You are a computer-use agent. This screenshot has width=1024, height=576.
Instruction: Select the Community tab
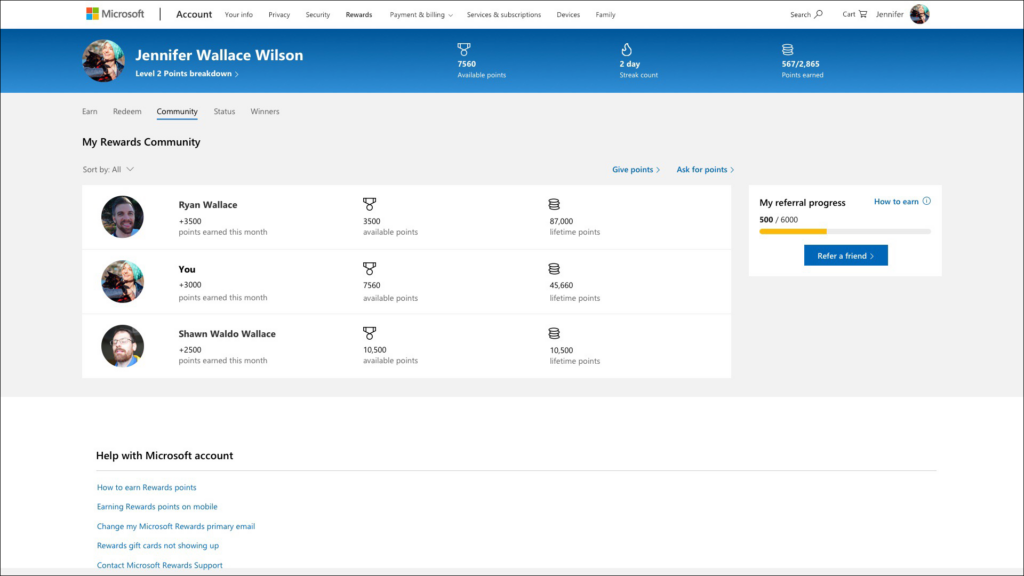coord(177,112)
